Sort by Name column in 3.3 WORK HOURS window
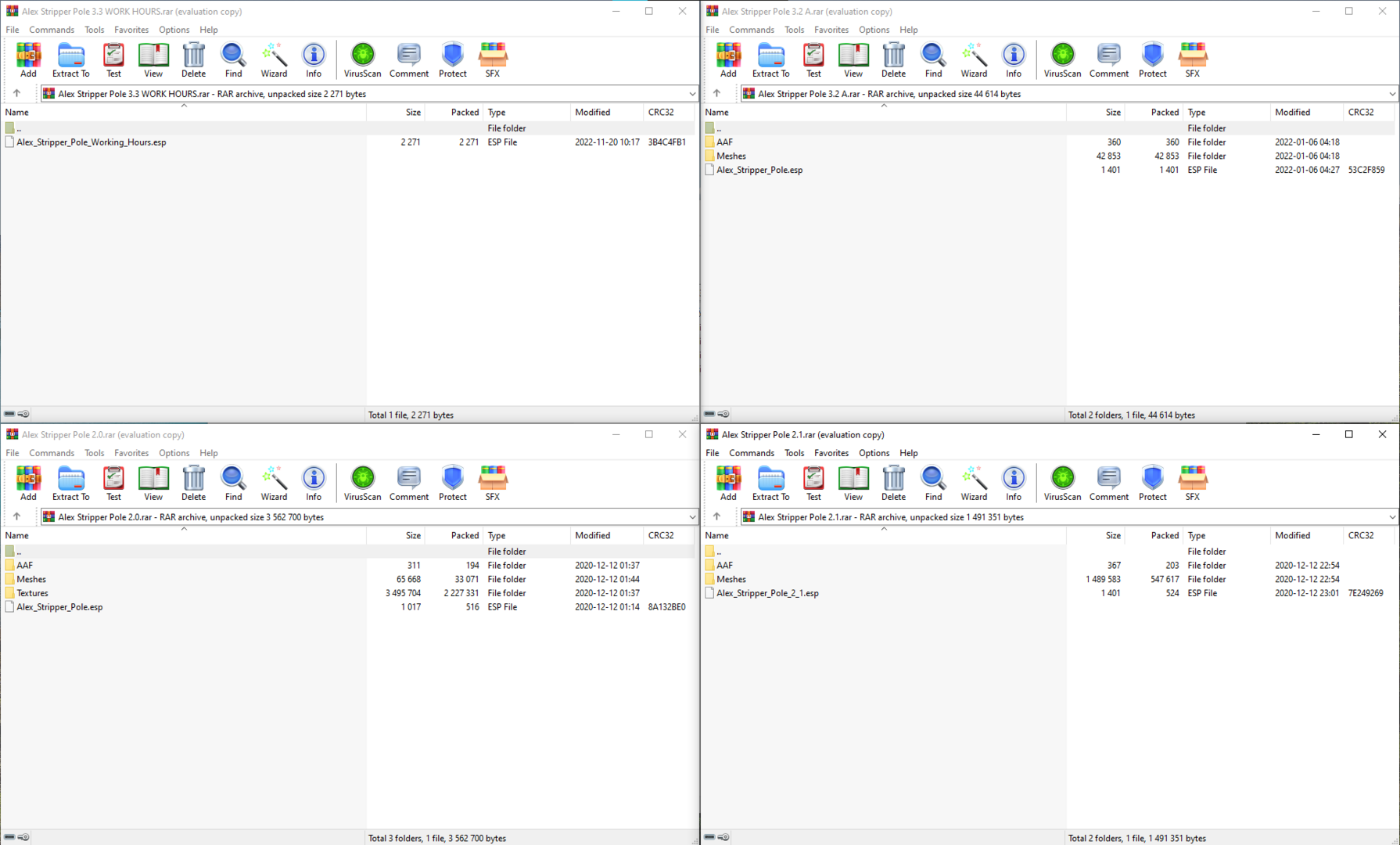Viewport: 1400px width, 845px height. (x=184, y=112)
